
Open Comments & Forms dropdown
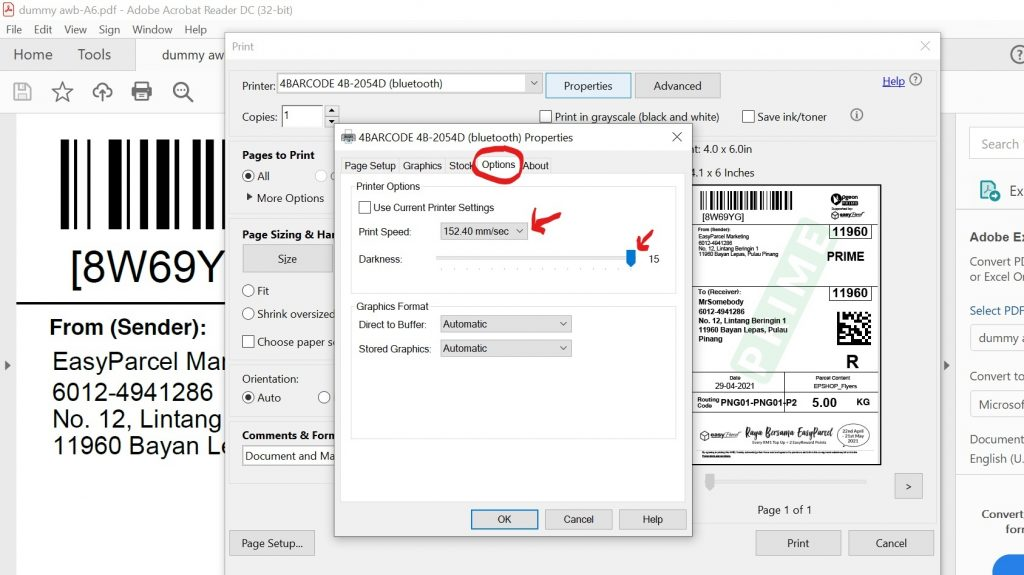click(289, 456)
